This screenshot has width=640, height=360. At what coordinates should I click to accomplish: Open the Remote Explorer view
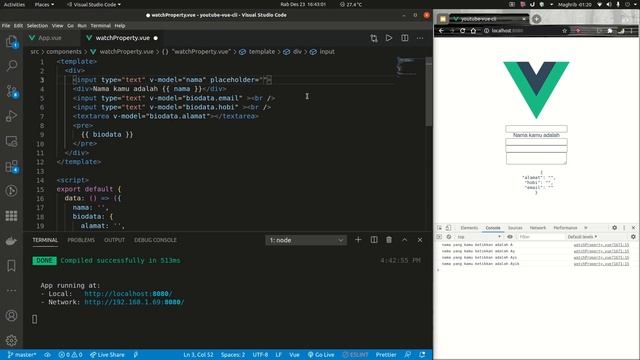pos(11,141)
